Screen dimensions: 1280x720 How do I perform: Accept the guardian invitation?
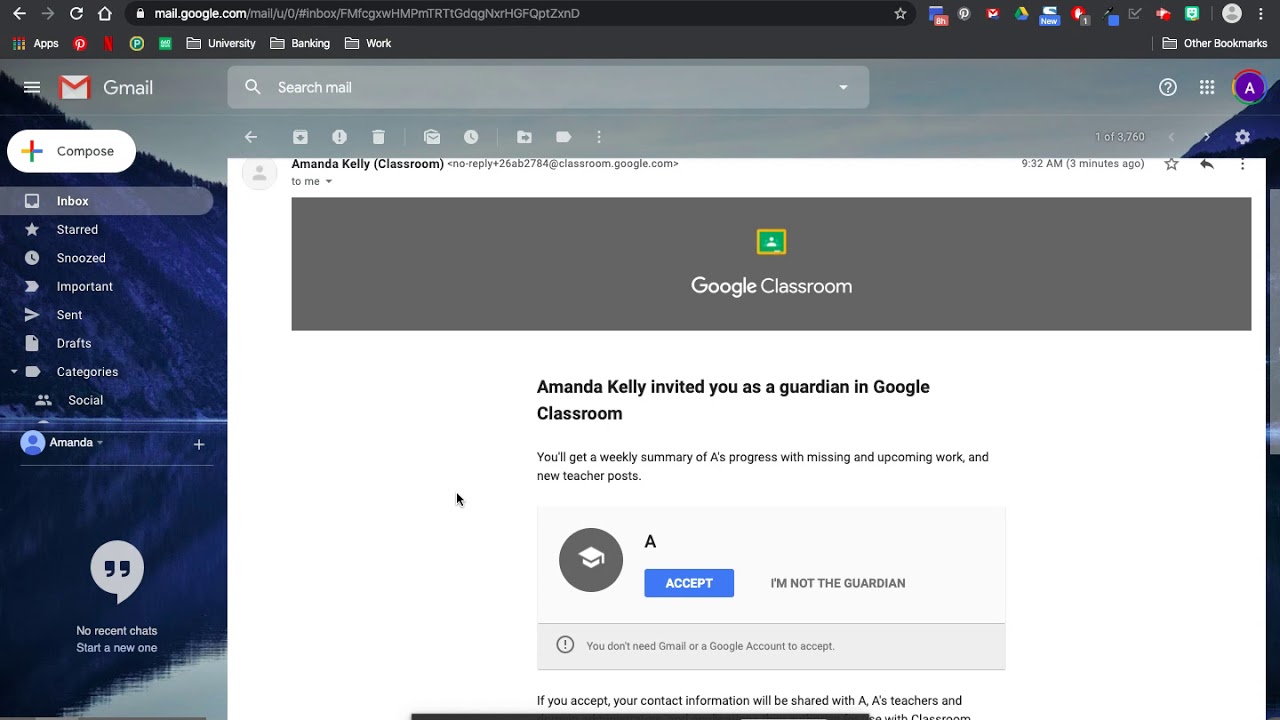tap(689, 583)
